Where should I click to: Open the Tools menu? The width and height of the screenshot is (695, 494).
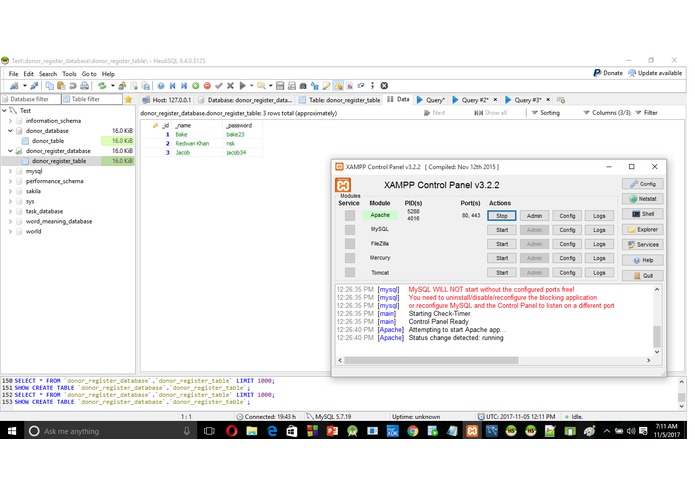coord(70,74)
